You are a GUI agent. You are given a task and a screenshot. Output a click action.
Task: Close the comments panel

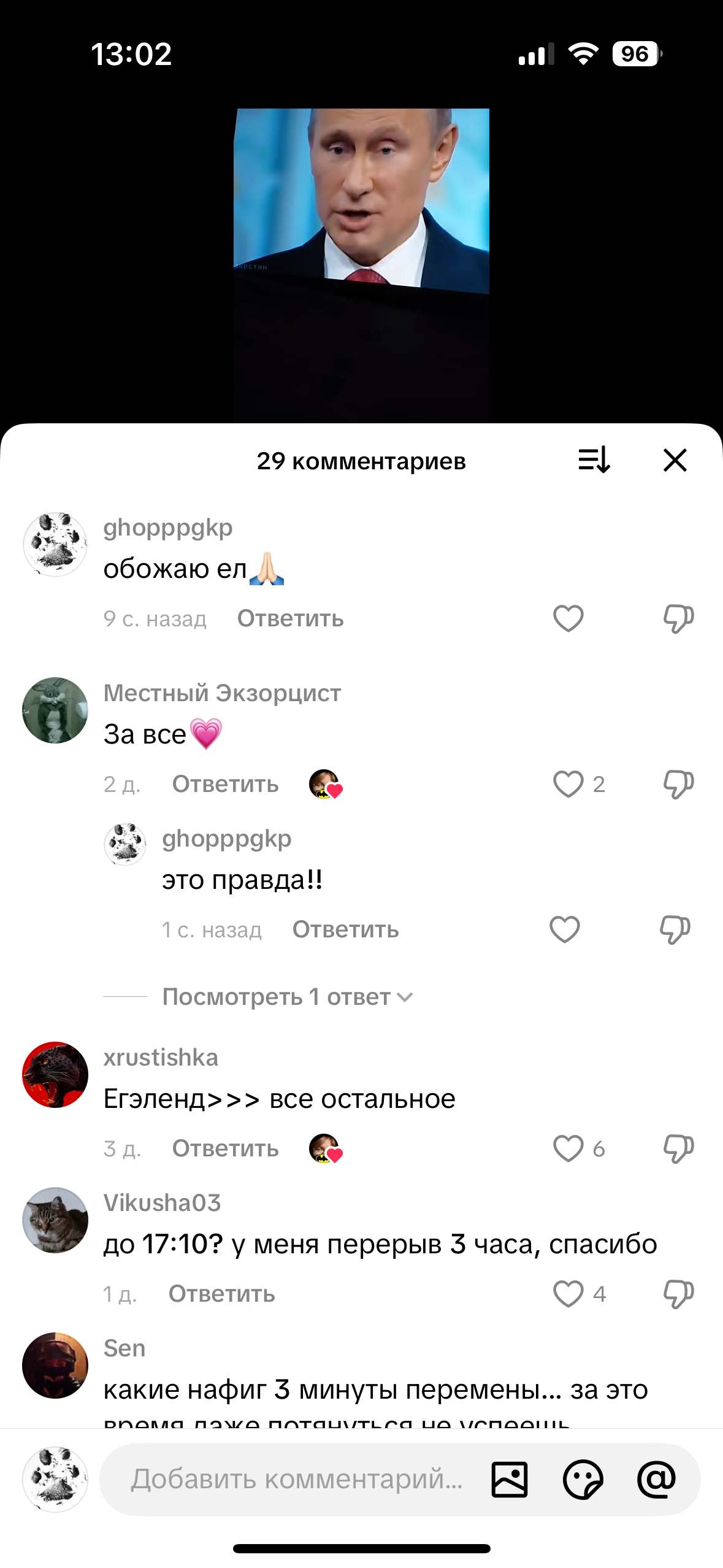[675, 459]
